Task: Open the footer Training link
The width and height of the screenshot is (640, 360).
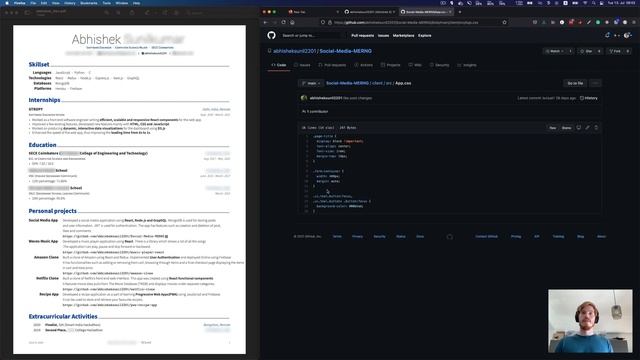Action: coord(558,236)
